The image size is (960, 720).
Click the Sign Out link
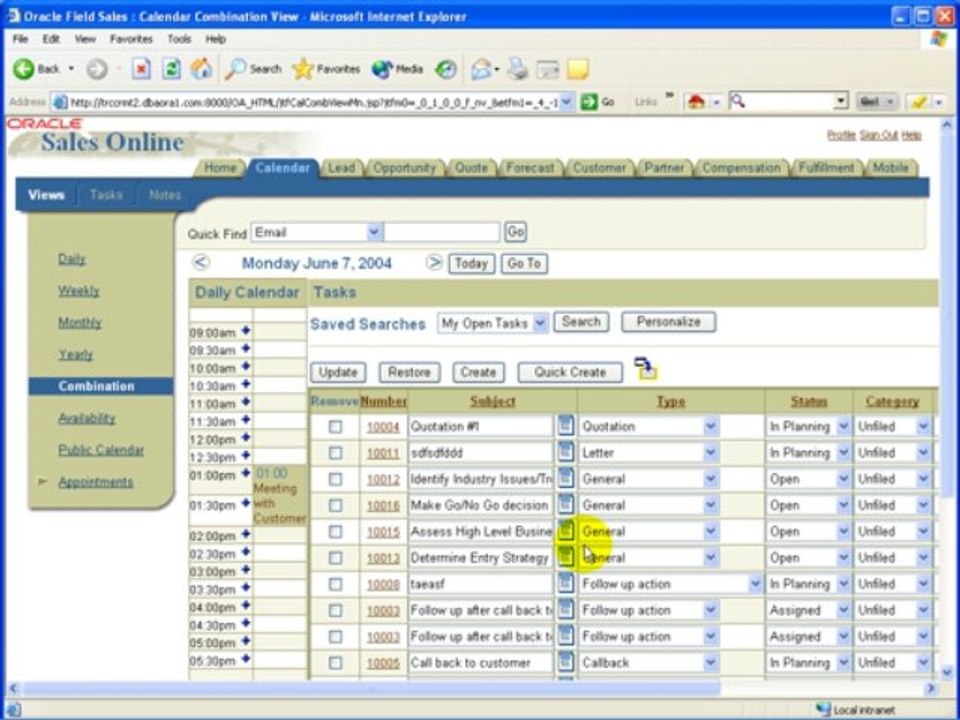879,135
